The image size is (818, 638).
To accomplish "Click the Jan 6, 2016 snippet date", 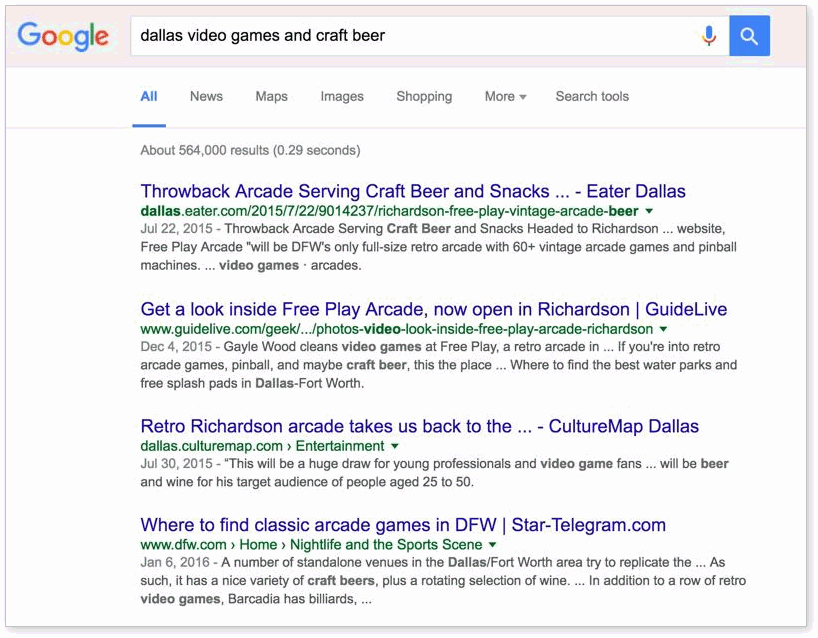I will (x=175, y=562).
